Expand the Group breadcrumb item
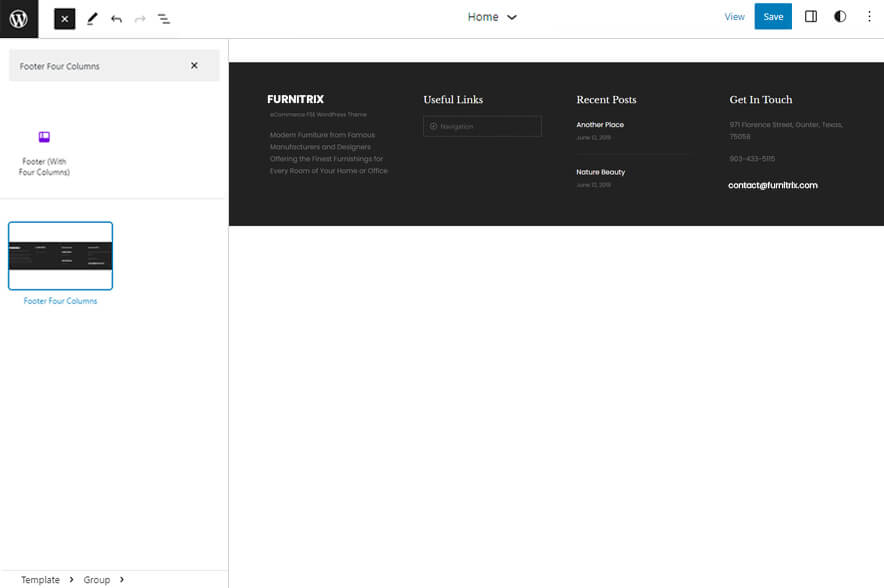 tap(99, 580)
